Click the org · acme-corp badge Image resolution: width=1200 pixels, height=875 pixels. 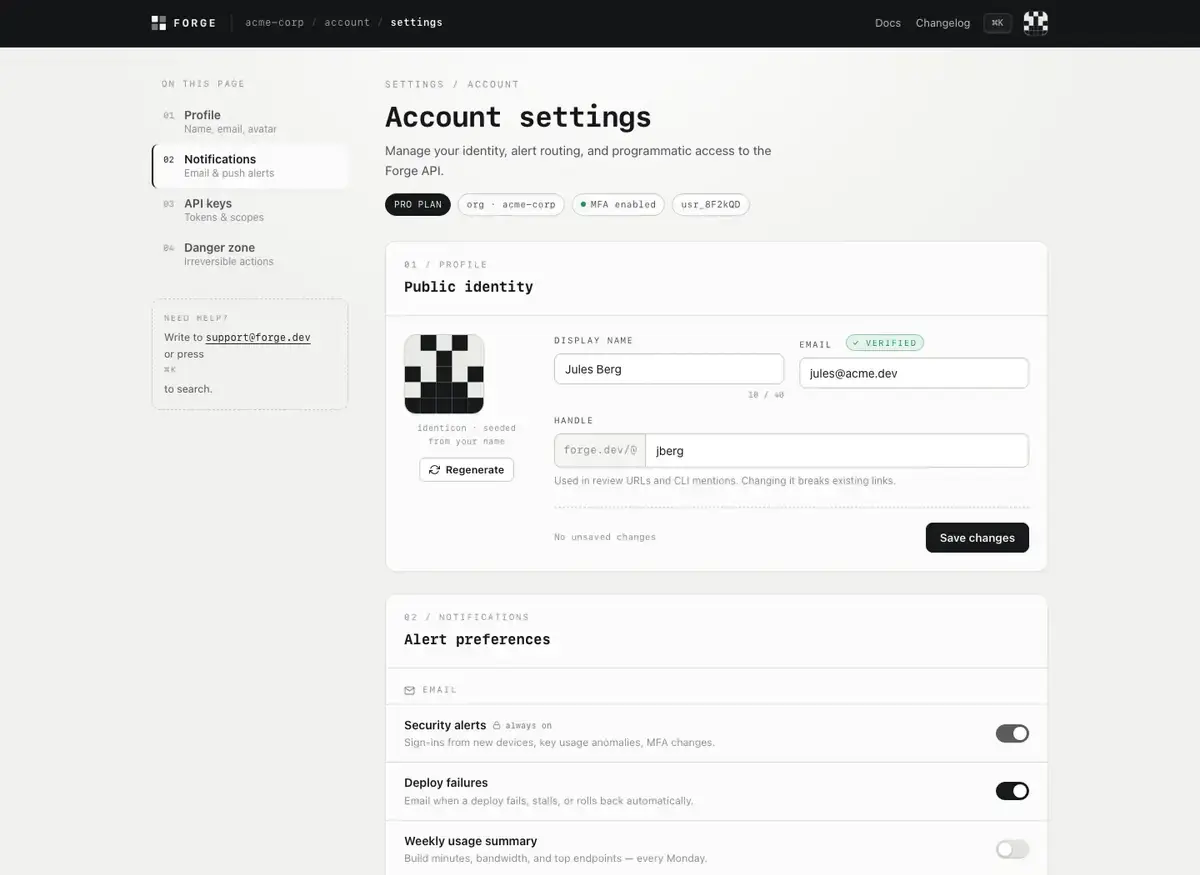point(511,204)
